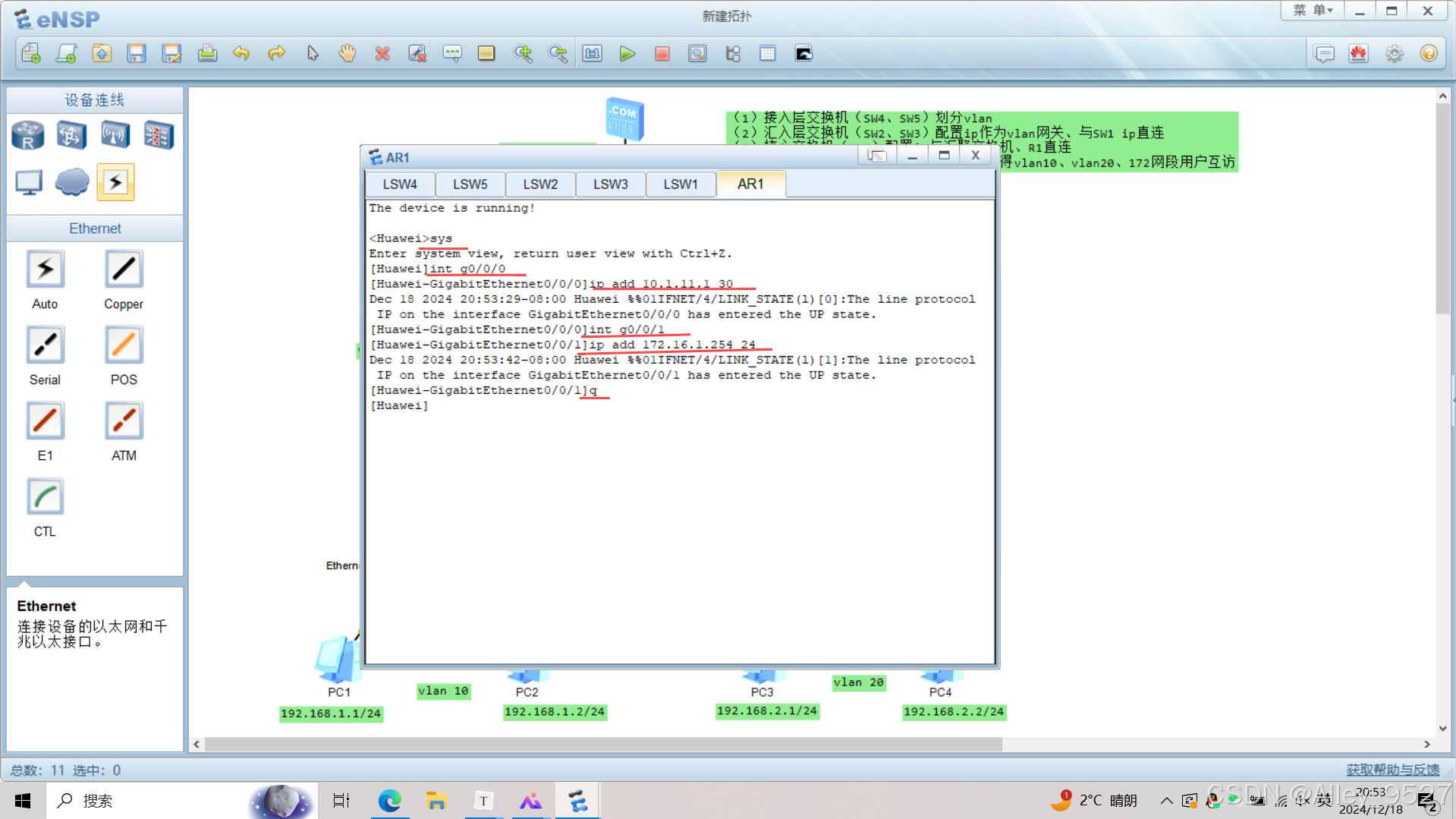
Task: Click the eNSP taskbar icon
Action: click(578, 801)
